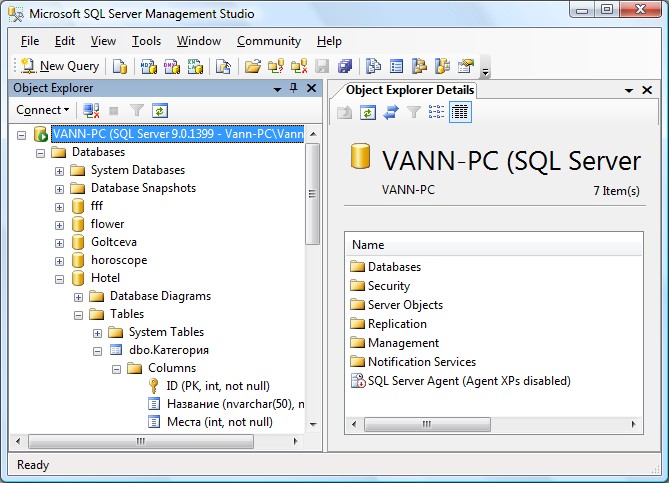
Task: Start an Analysis Services XMLA Query
Action: pos(195,66)
